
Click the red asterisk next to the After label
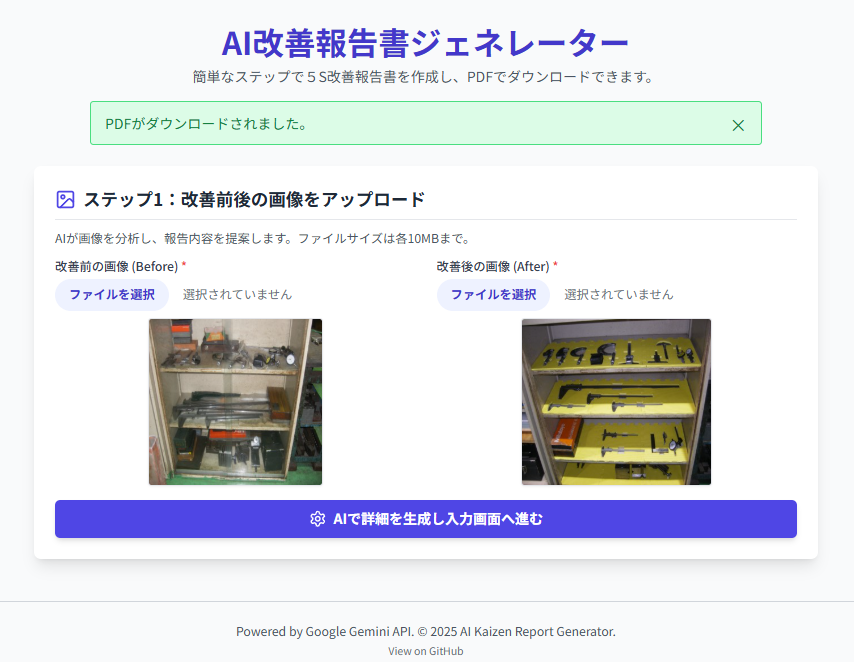tap(556, 264)
